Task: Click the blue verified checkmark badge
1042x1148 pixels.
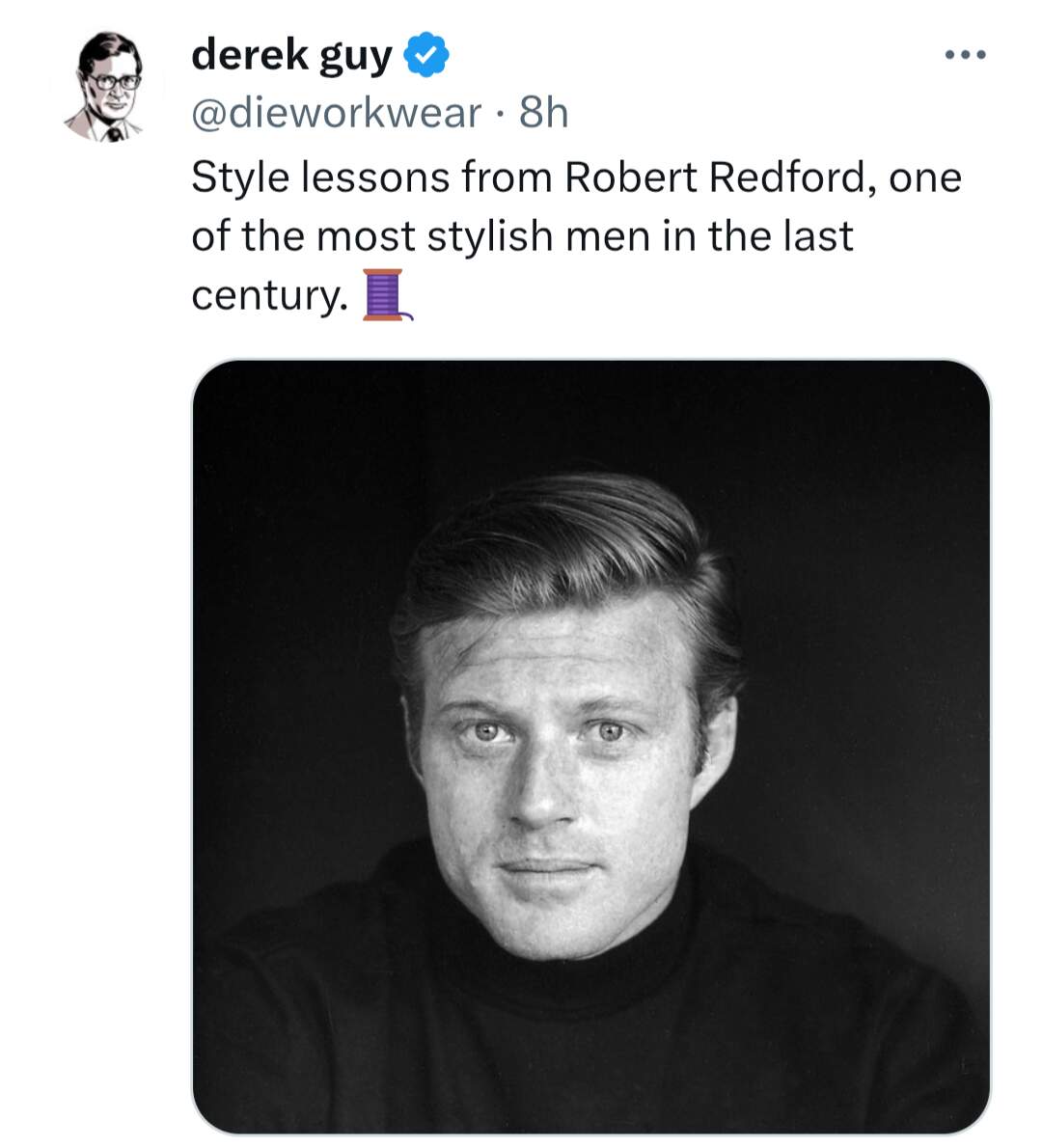Action: [x=426, y=54]
